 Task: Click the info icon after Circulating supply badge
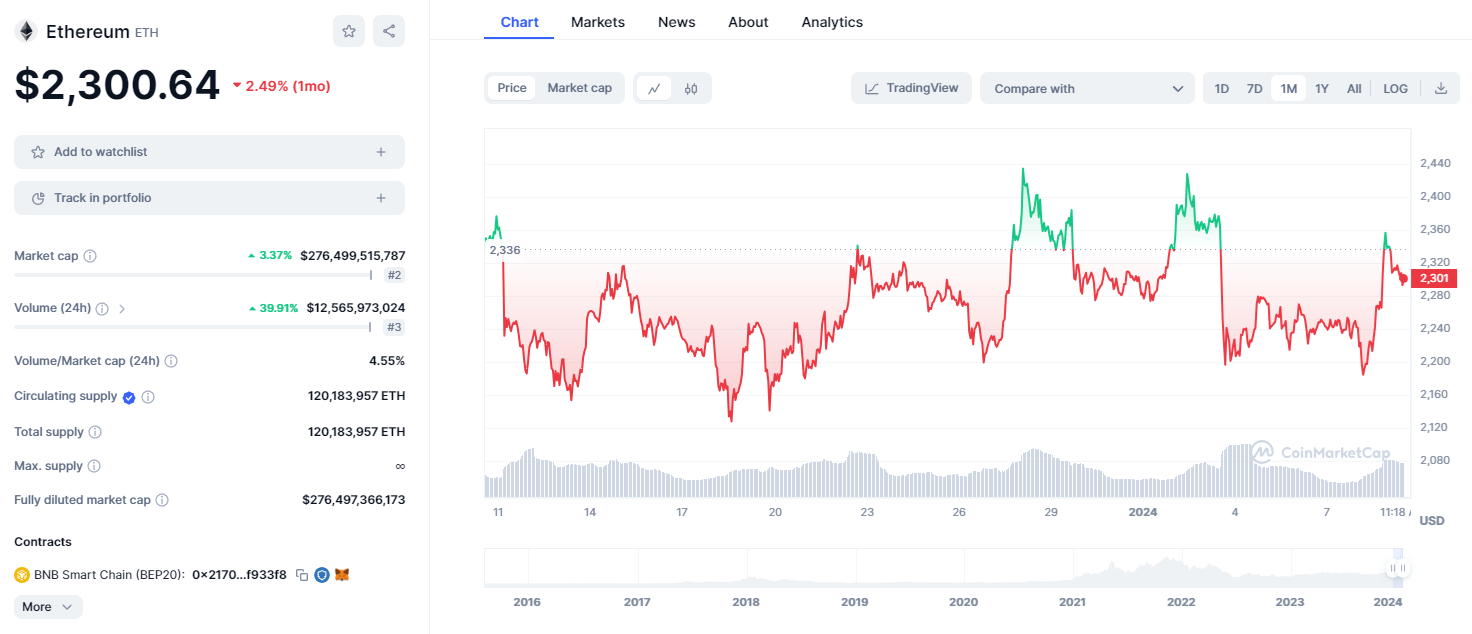tap(148, 397)
